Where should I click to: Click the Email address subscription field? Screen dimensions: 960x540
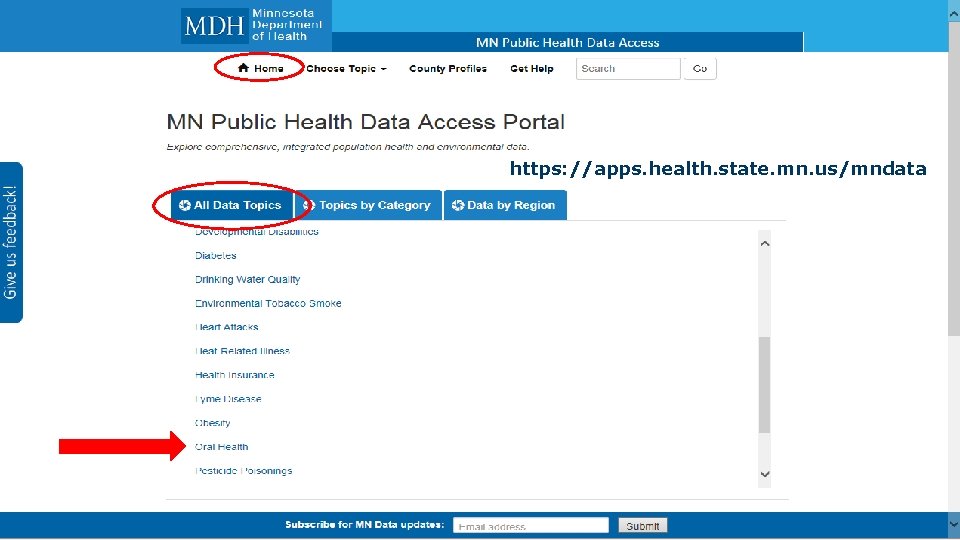pos(531,525)
